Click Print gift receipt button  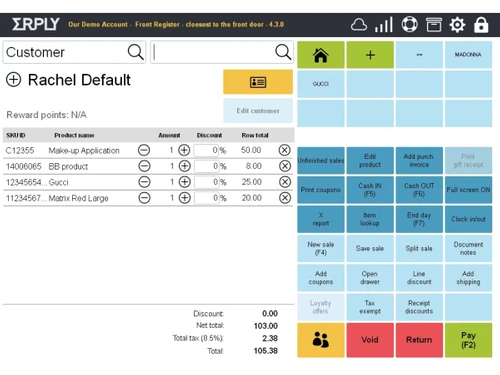(468, 161)
